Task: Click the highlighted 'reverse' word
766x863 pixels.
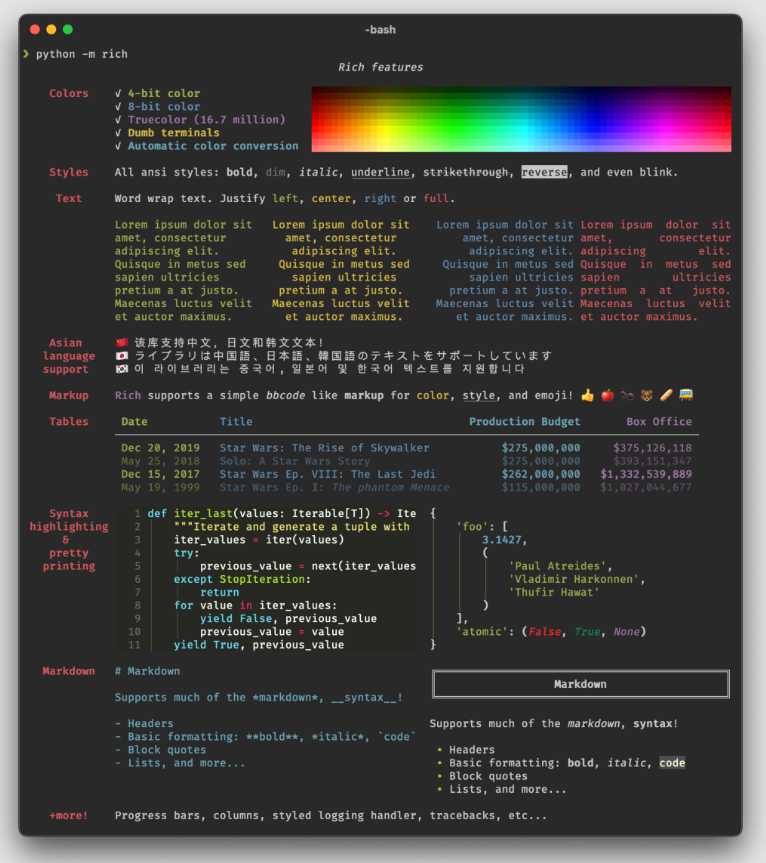Action: [544, 172]
